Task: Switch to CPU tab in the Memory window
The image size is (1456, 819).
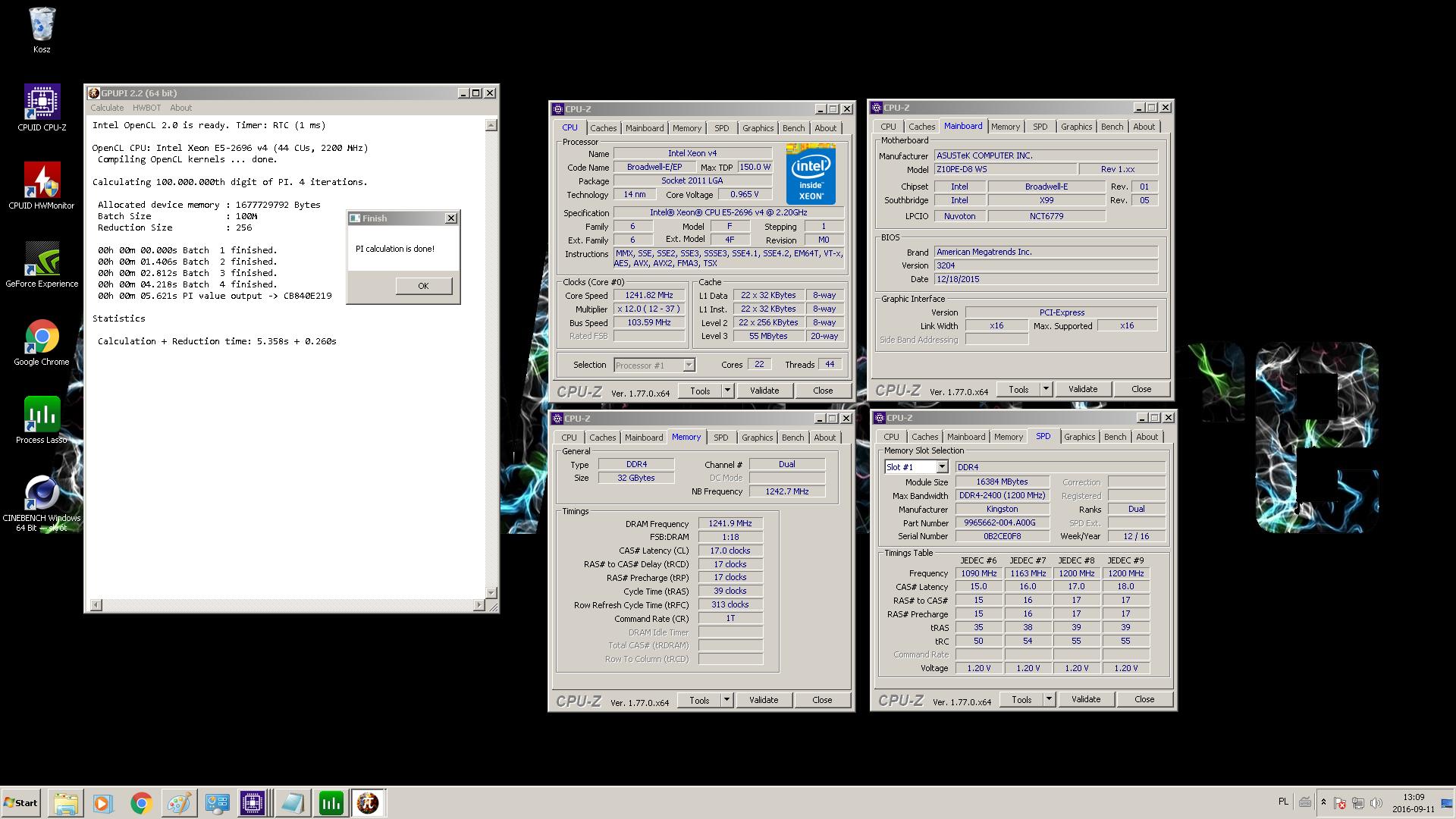Action: (569, 438)
